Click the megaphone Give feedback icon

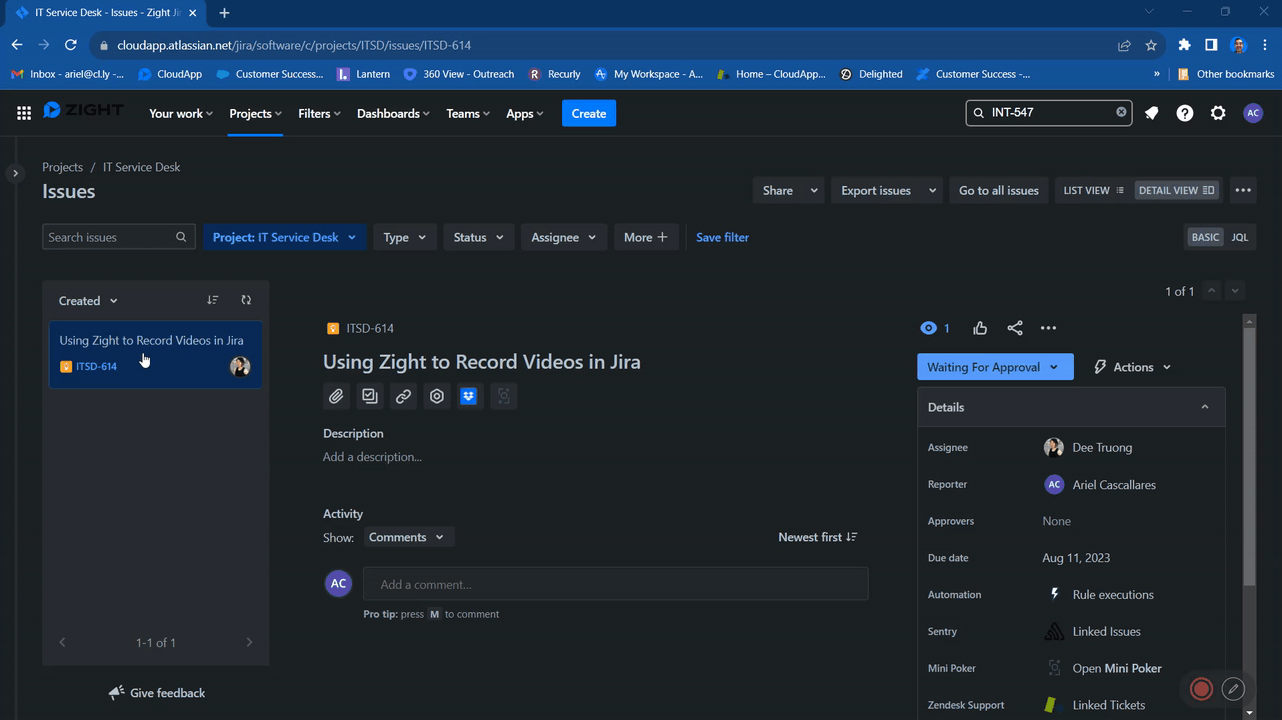[x=117, y=693]
